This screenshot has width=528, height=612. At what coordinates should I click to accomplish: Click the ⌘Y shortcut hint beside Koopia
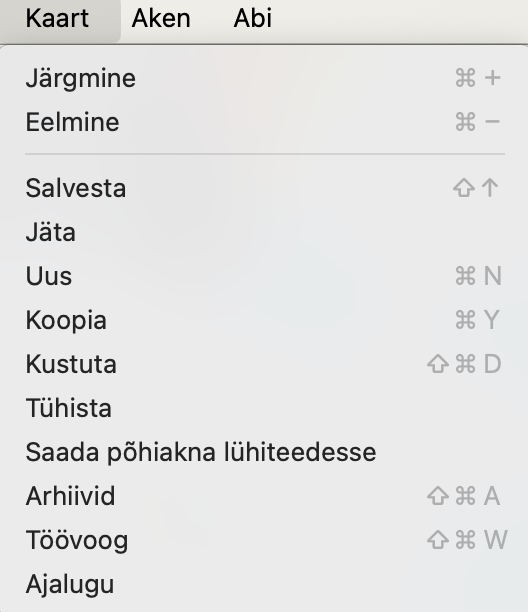tap(478, 320)
